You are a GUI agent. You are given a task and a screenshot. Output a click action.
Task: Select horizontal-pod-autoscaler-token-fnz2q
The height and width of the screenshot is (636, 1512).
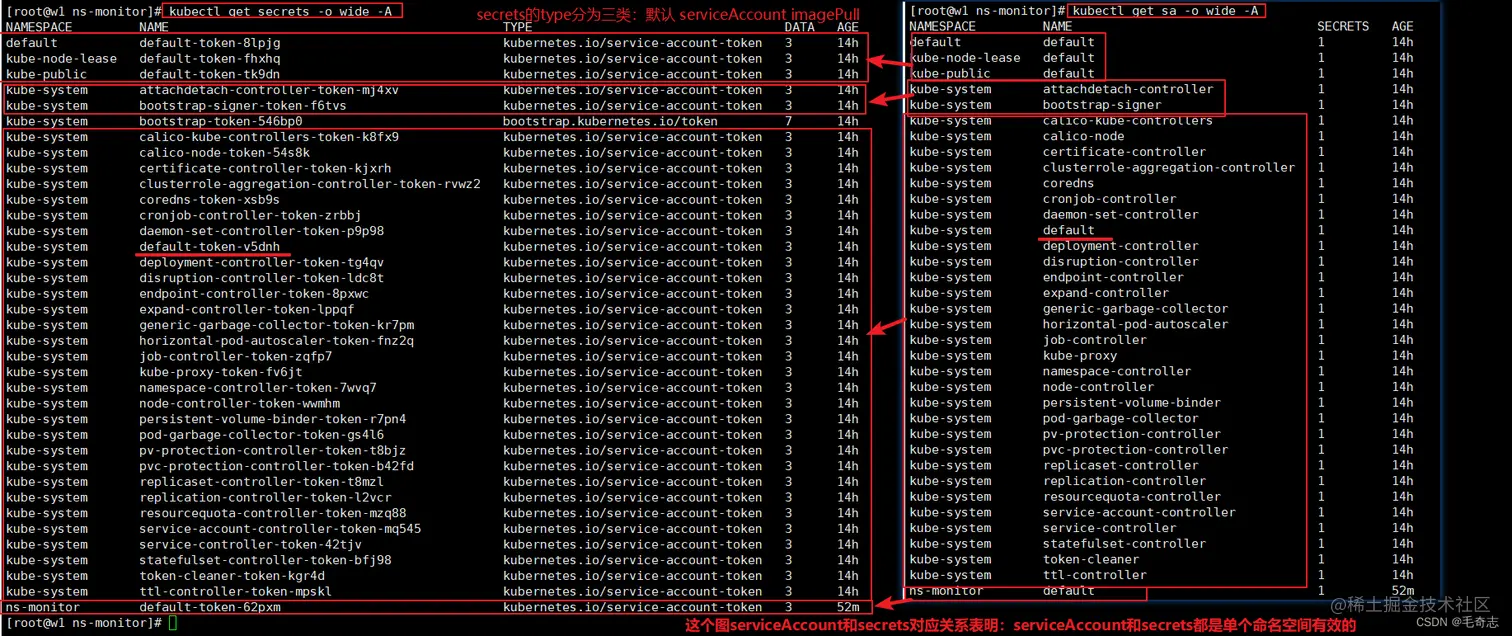[x=277, y=341]
